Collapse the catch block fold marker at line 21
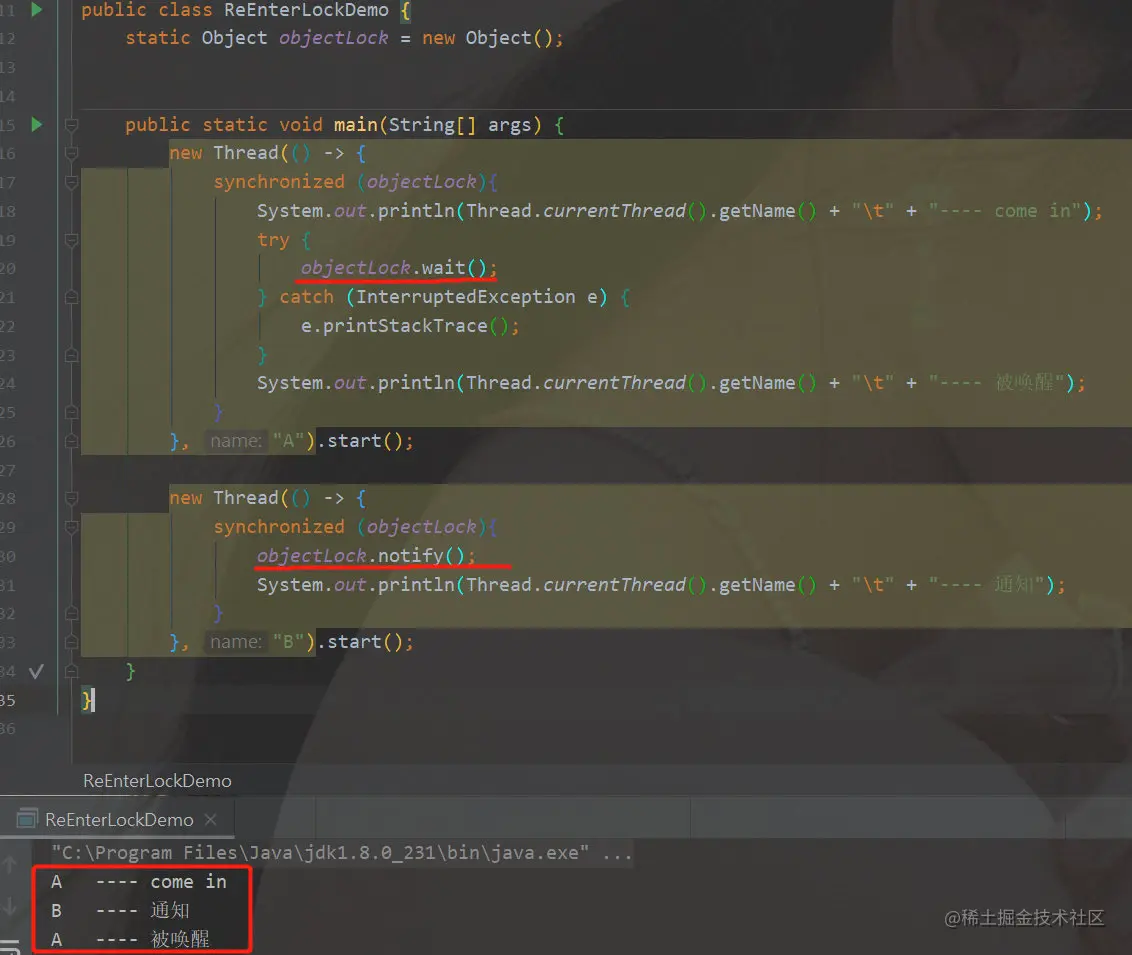The height and width of the screenshot is (955, 1132). click(x=71, y=297)
